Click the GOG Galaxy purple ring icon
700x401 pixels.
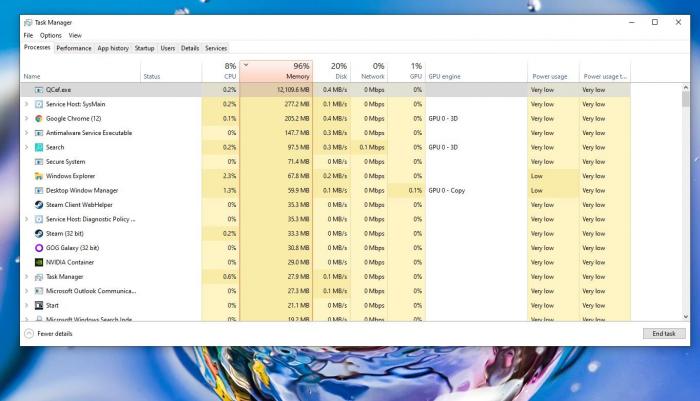click(x=39, y=248)
